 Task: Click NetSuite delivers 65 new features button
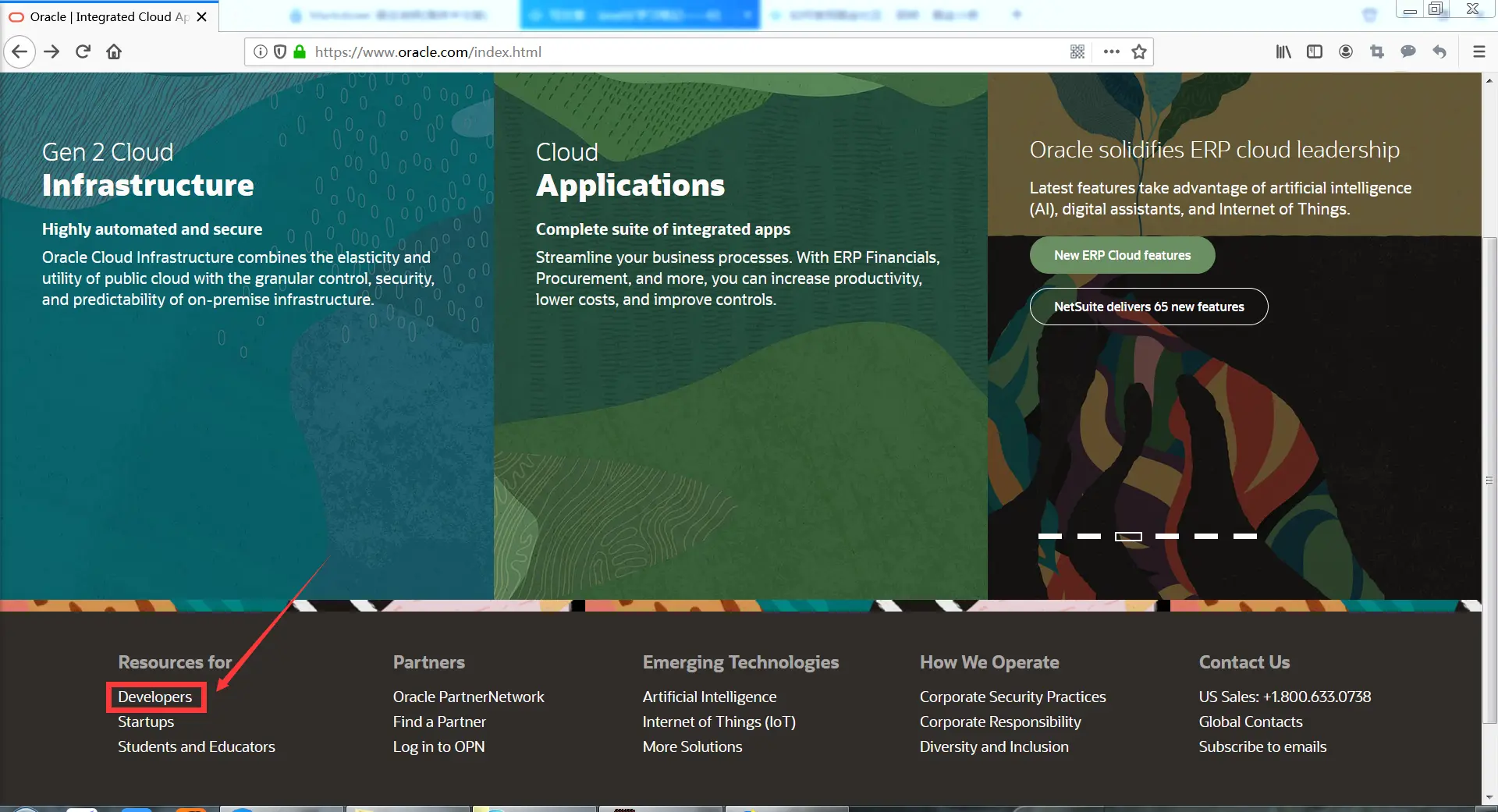pyautogui.click(x=1148, y=307)
